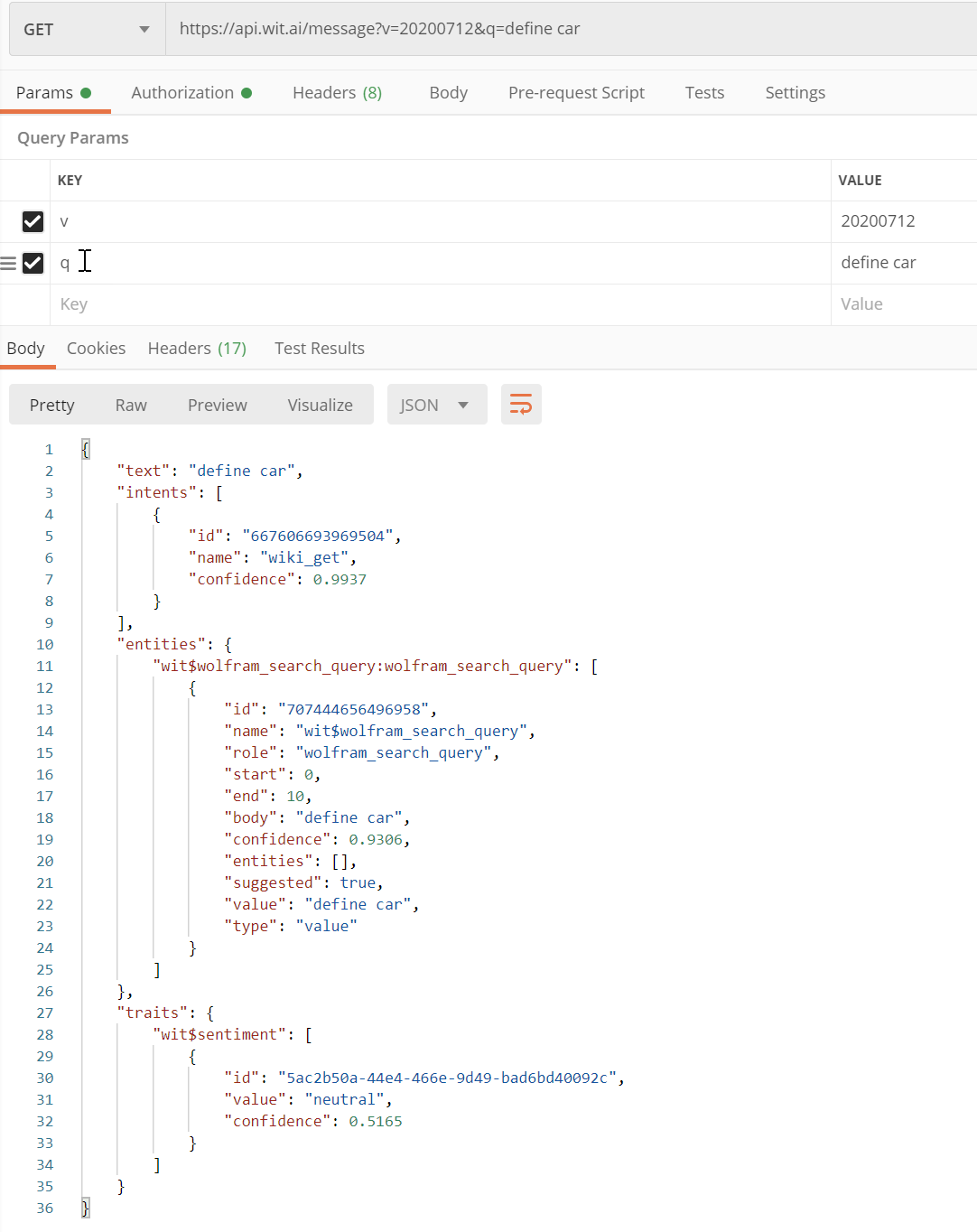The image size is (977, 1232).
Task: Open the GET method dropdown
Action: (x=87, y=29)
